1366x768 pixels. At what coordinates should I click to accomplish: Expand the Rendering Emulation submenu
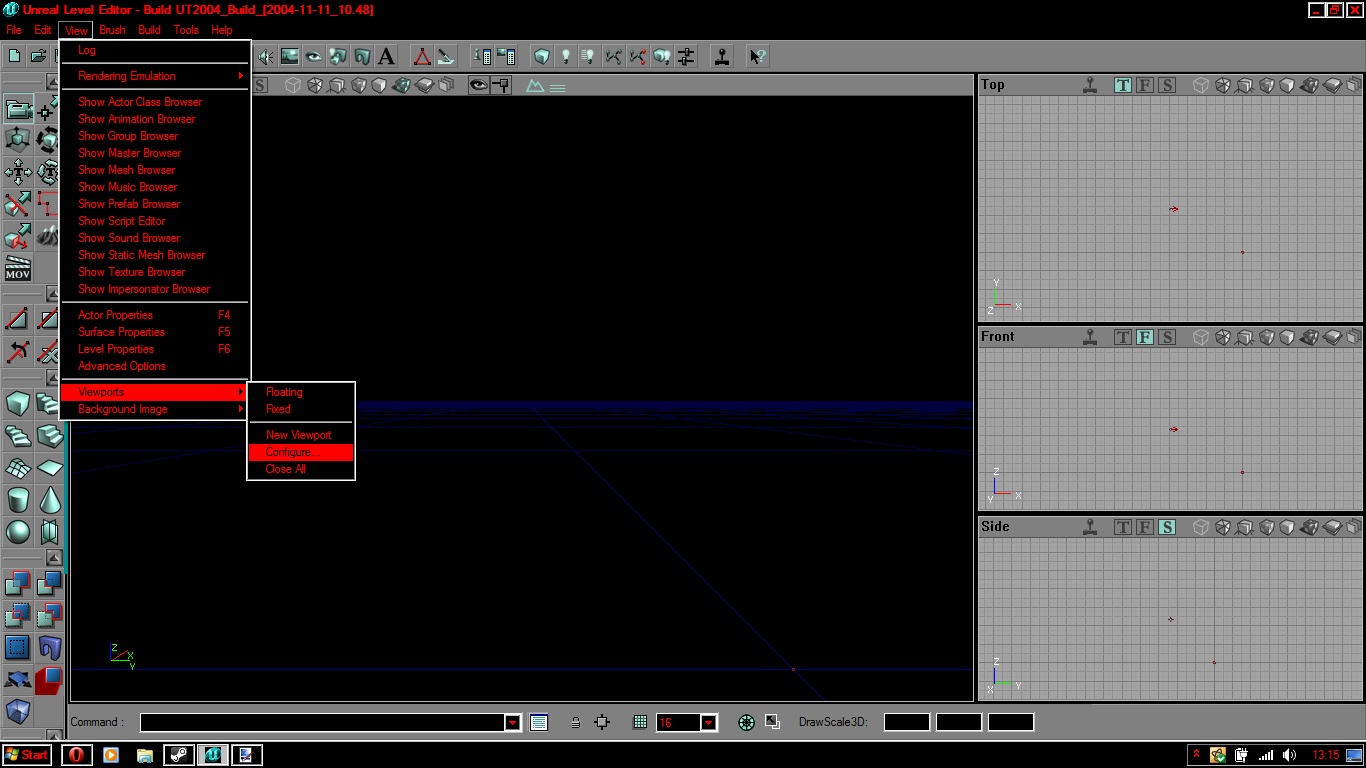[155, 76]
